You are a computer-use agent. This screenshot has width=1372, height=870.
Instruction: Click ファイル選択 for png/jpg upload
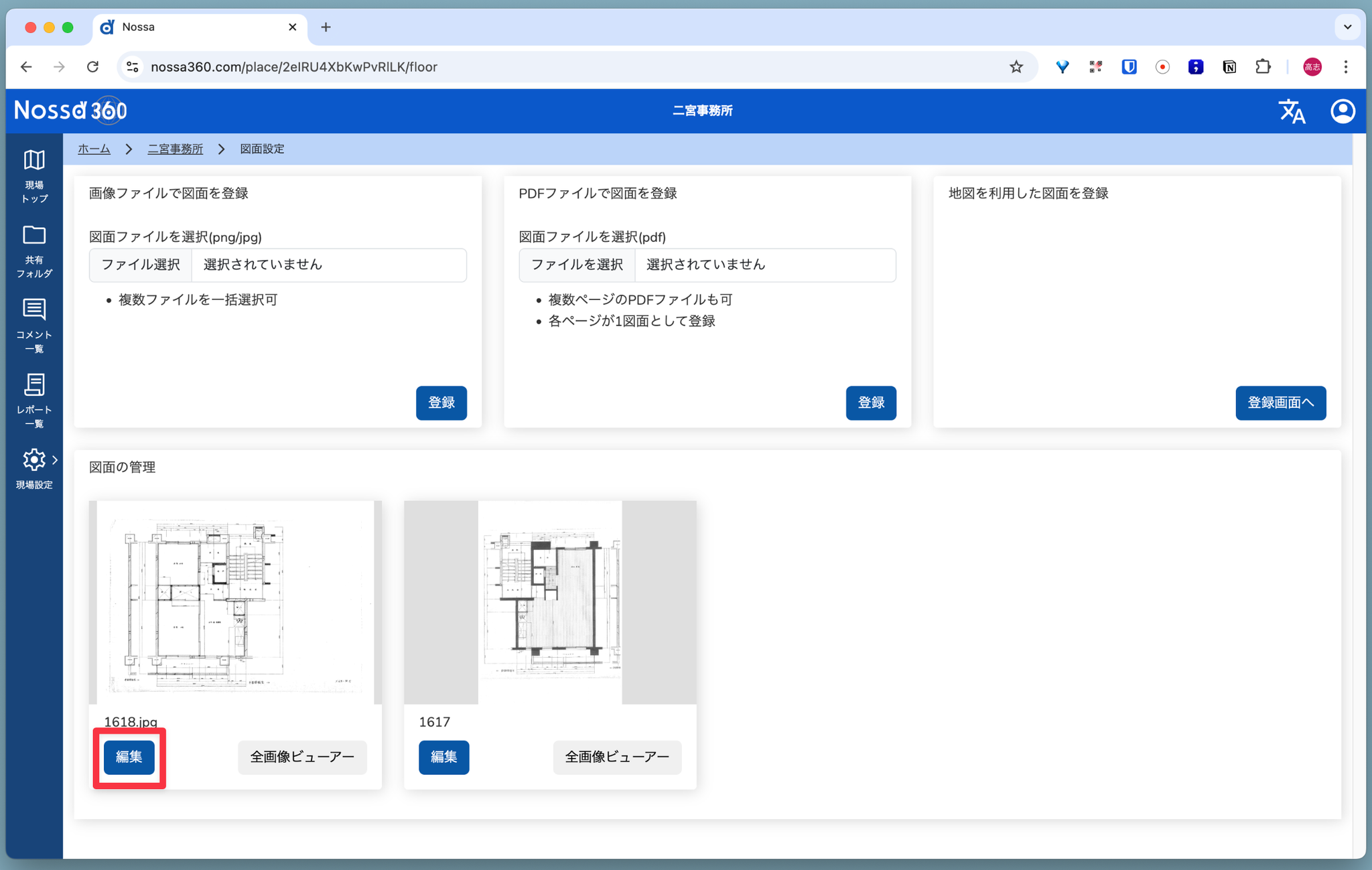pyautogui.click(x=141, y=265)
